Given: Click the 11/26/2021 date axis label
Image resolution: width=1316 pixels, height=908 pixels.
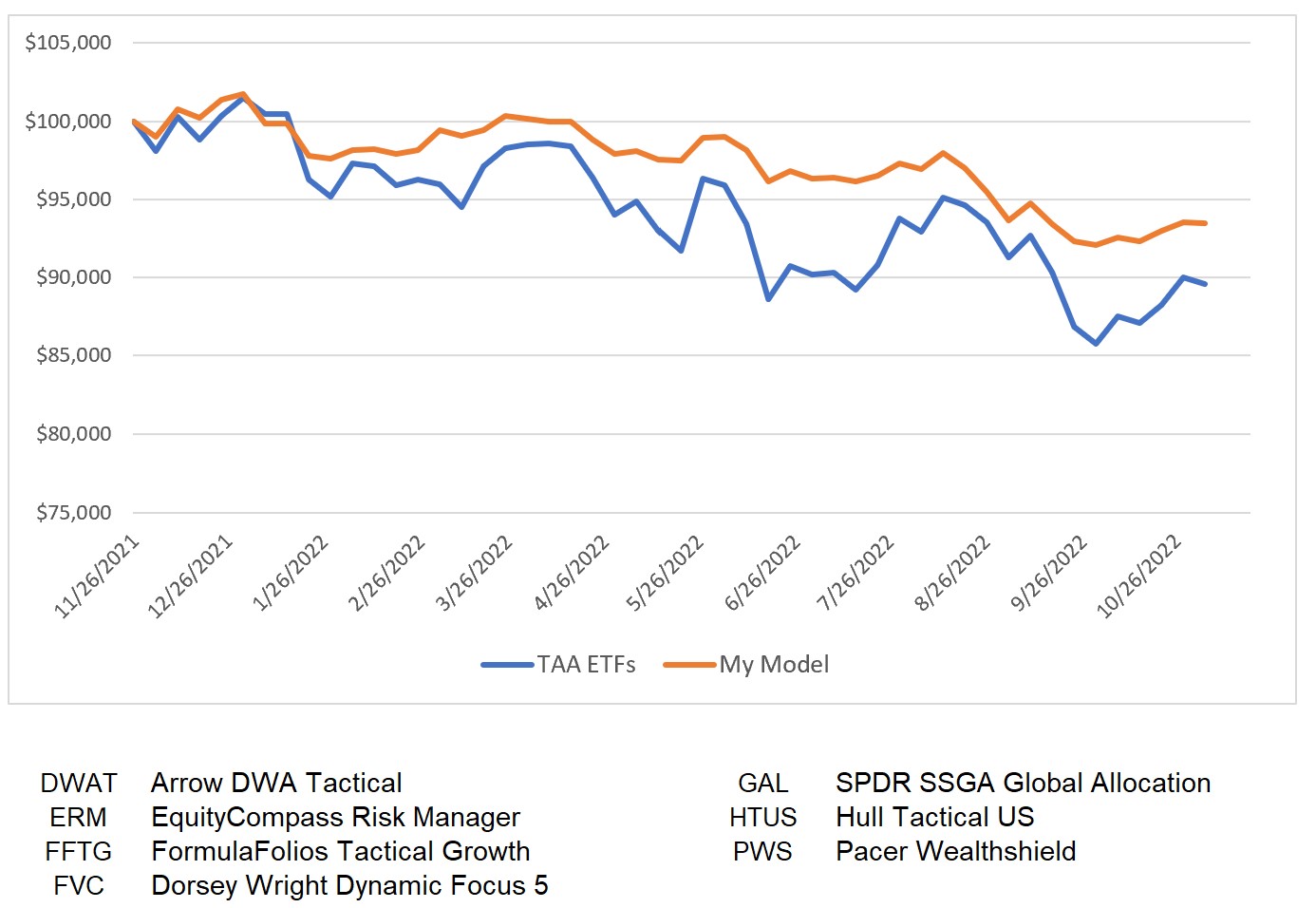Looking at the screenshot, I should [x=97, y=577].
